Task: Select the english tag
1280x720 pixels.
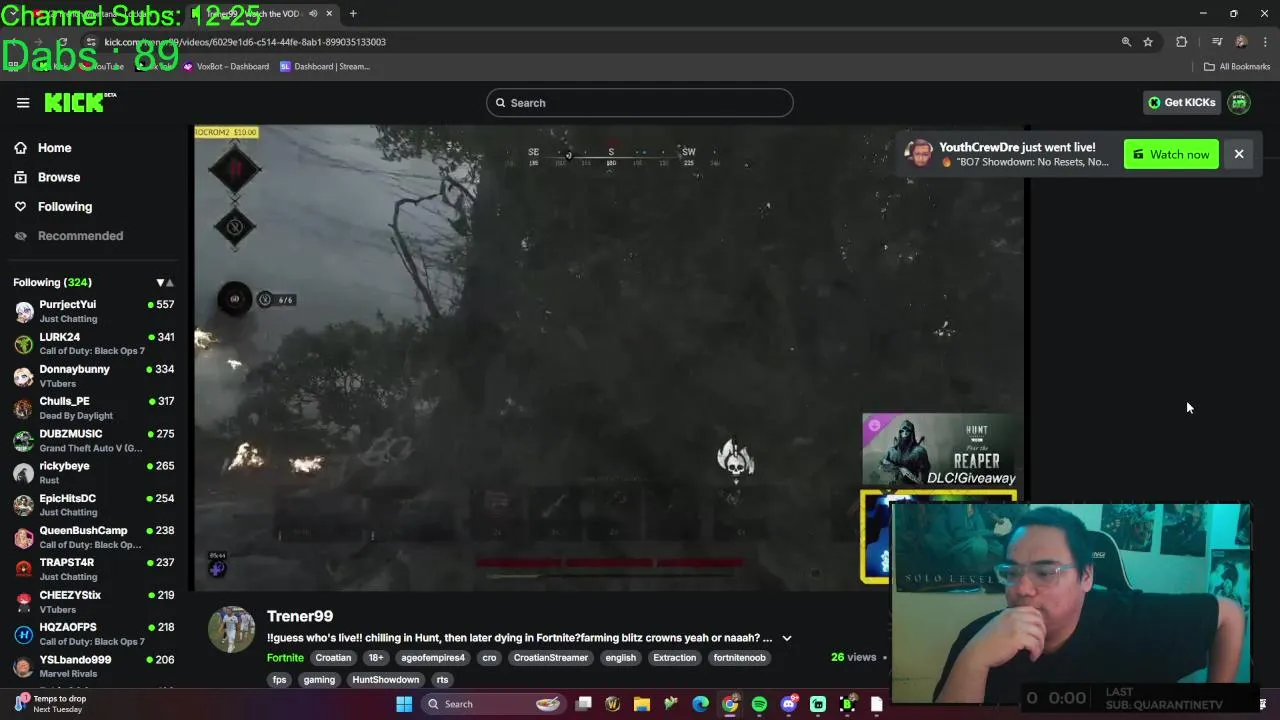Action: (x=620, y=658)
